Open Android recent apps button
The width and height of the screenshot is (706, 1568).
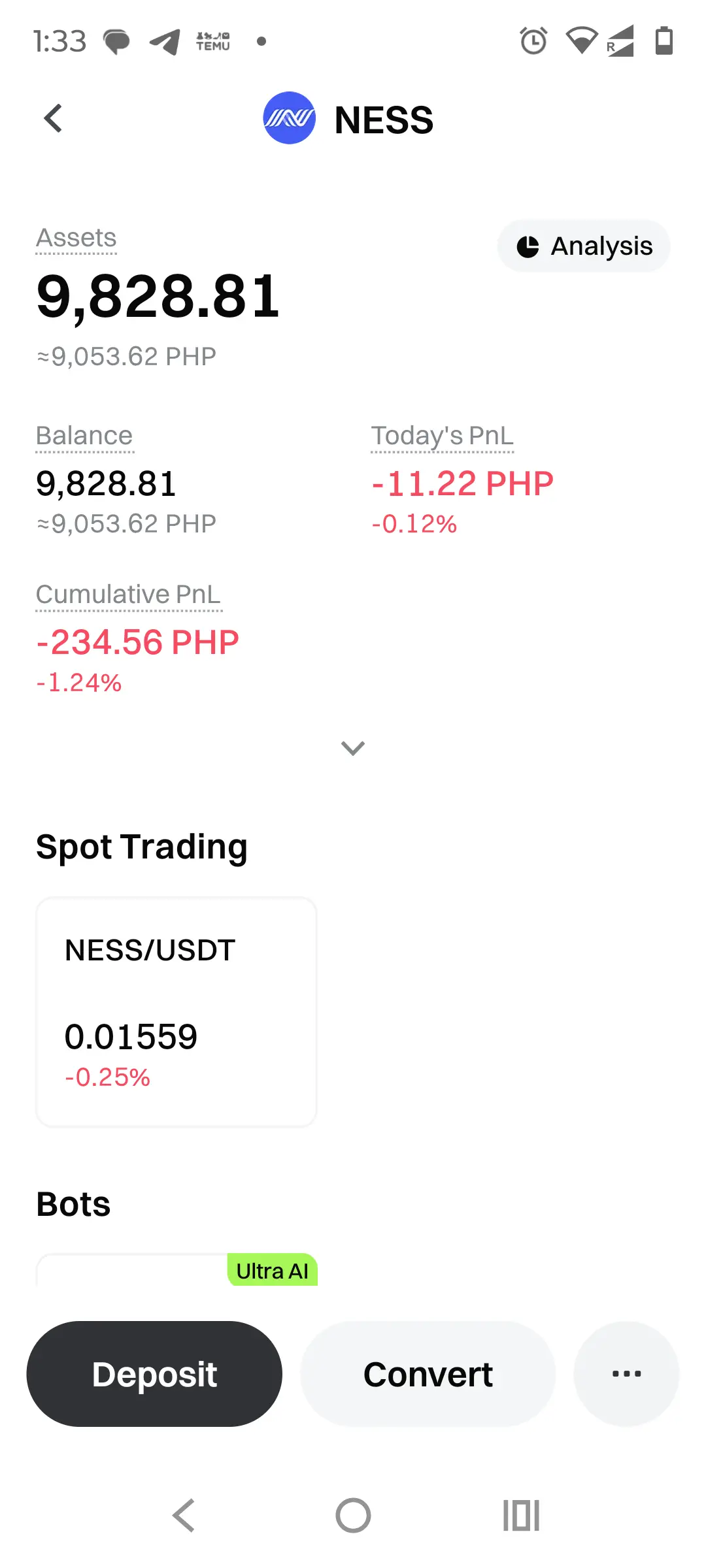521,1515
